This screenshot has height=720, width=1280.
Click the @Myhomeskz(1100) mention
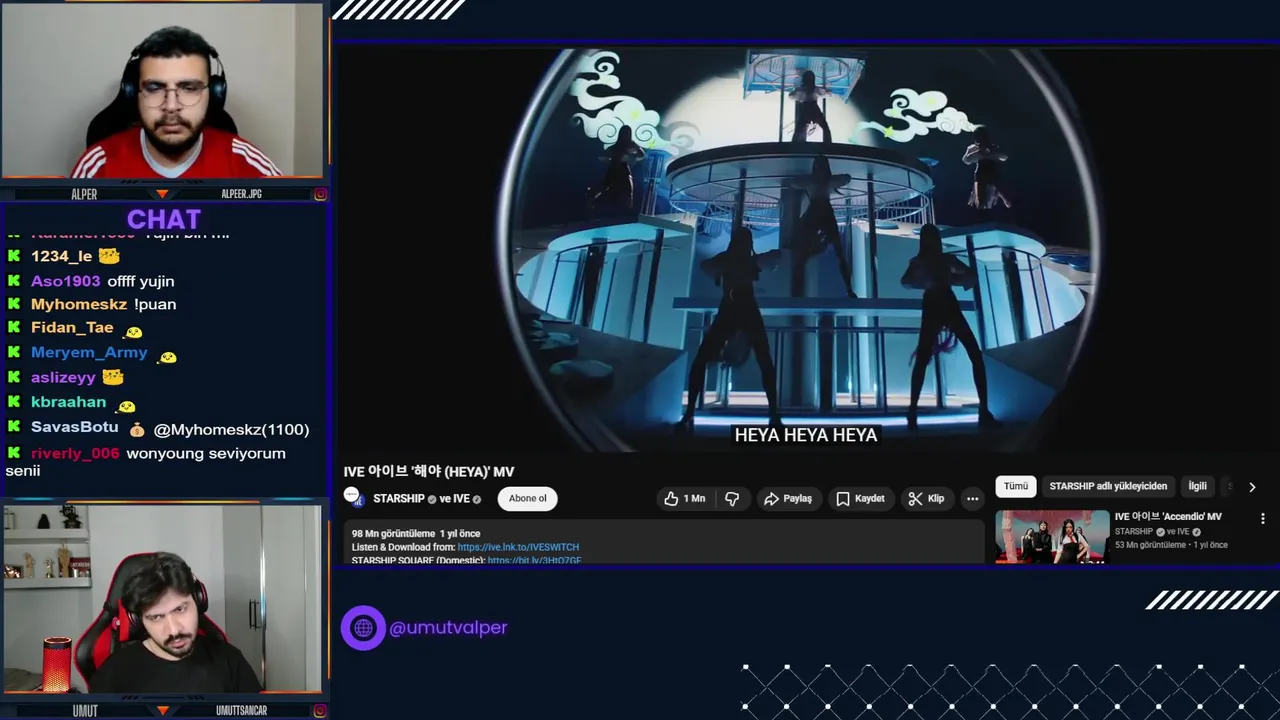tap(231, 429)
